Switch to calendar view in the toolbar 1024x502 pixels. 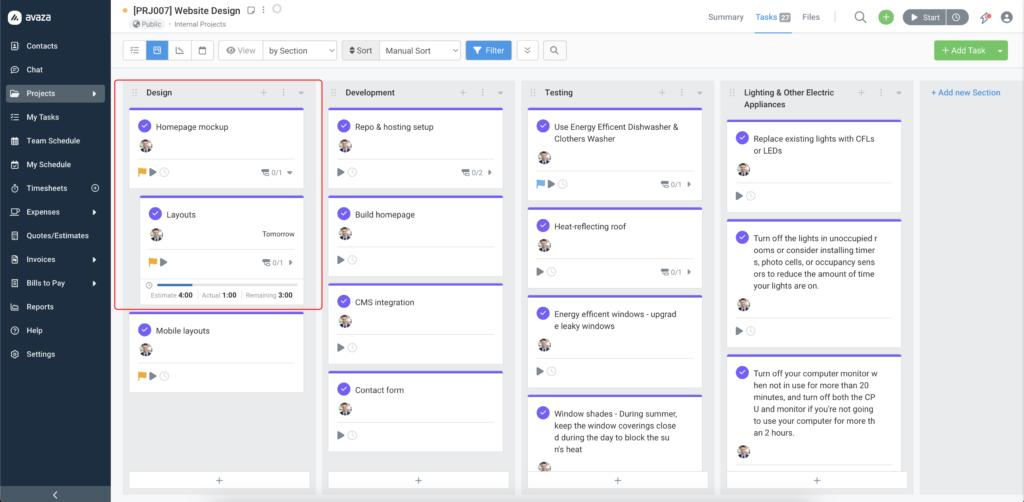pyautogui.click(x=201, y=50)
